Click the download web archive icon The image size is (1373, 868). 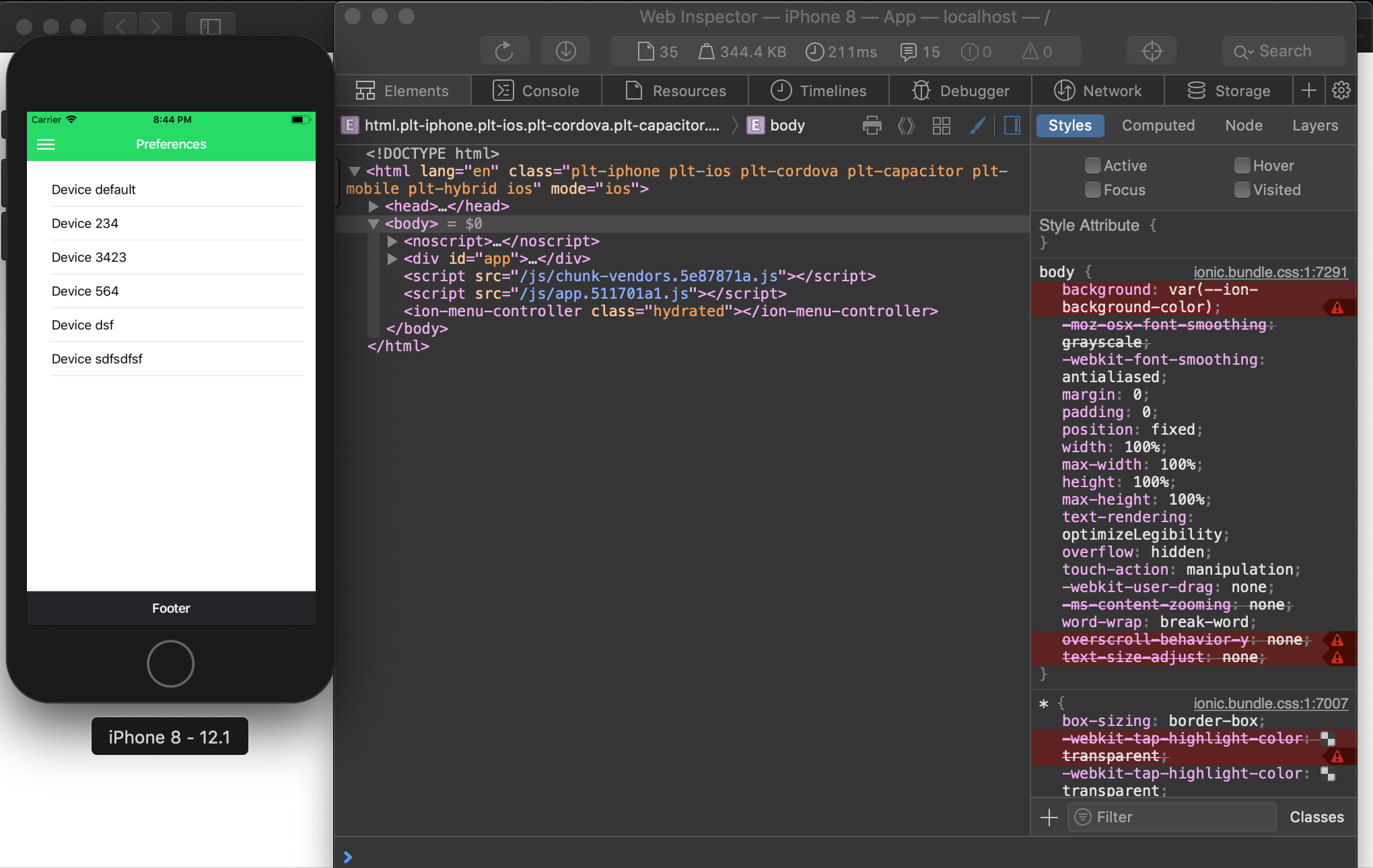click(x=565, y=52)
